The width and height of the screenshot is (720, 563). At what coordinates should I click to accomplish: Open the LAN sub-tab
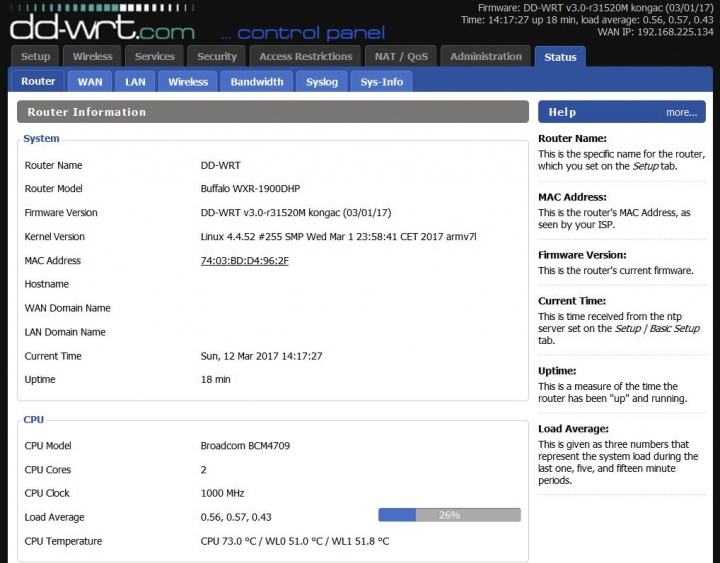tap(135, 82)
